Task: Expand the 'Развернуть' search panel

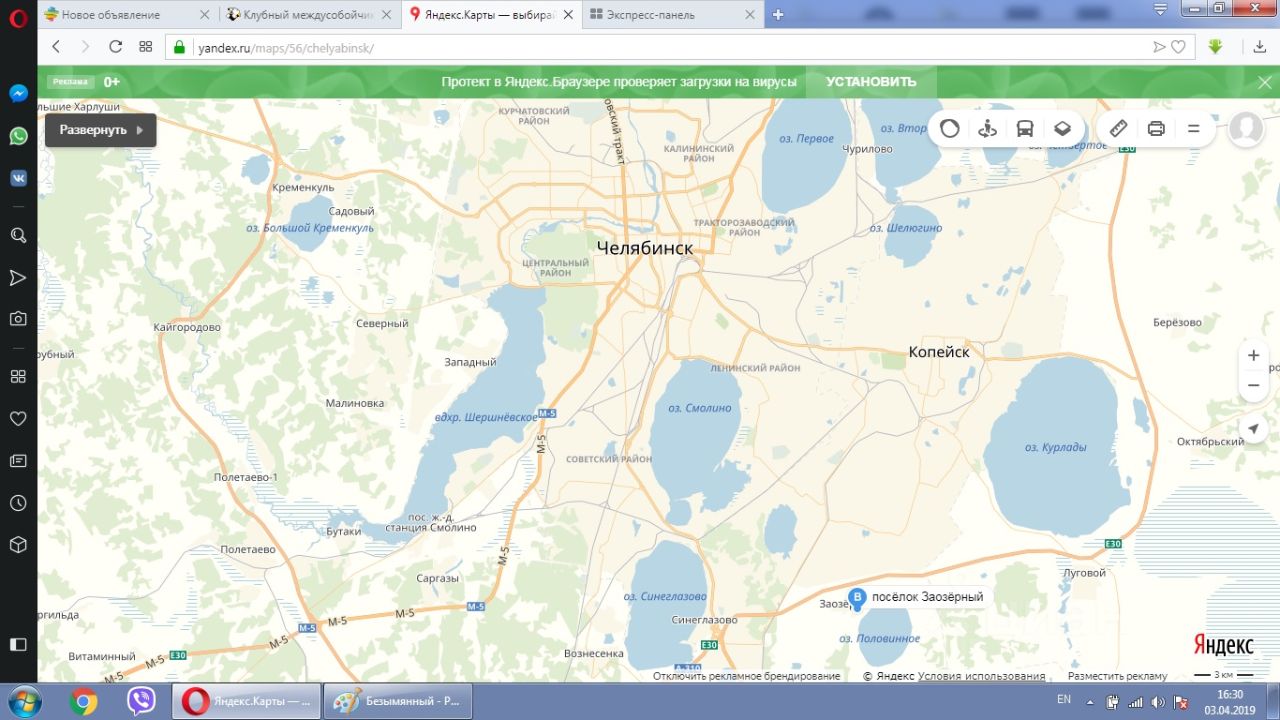Action: coord(100,130)
